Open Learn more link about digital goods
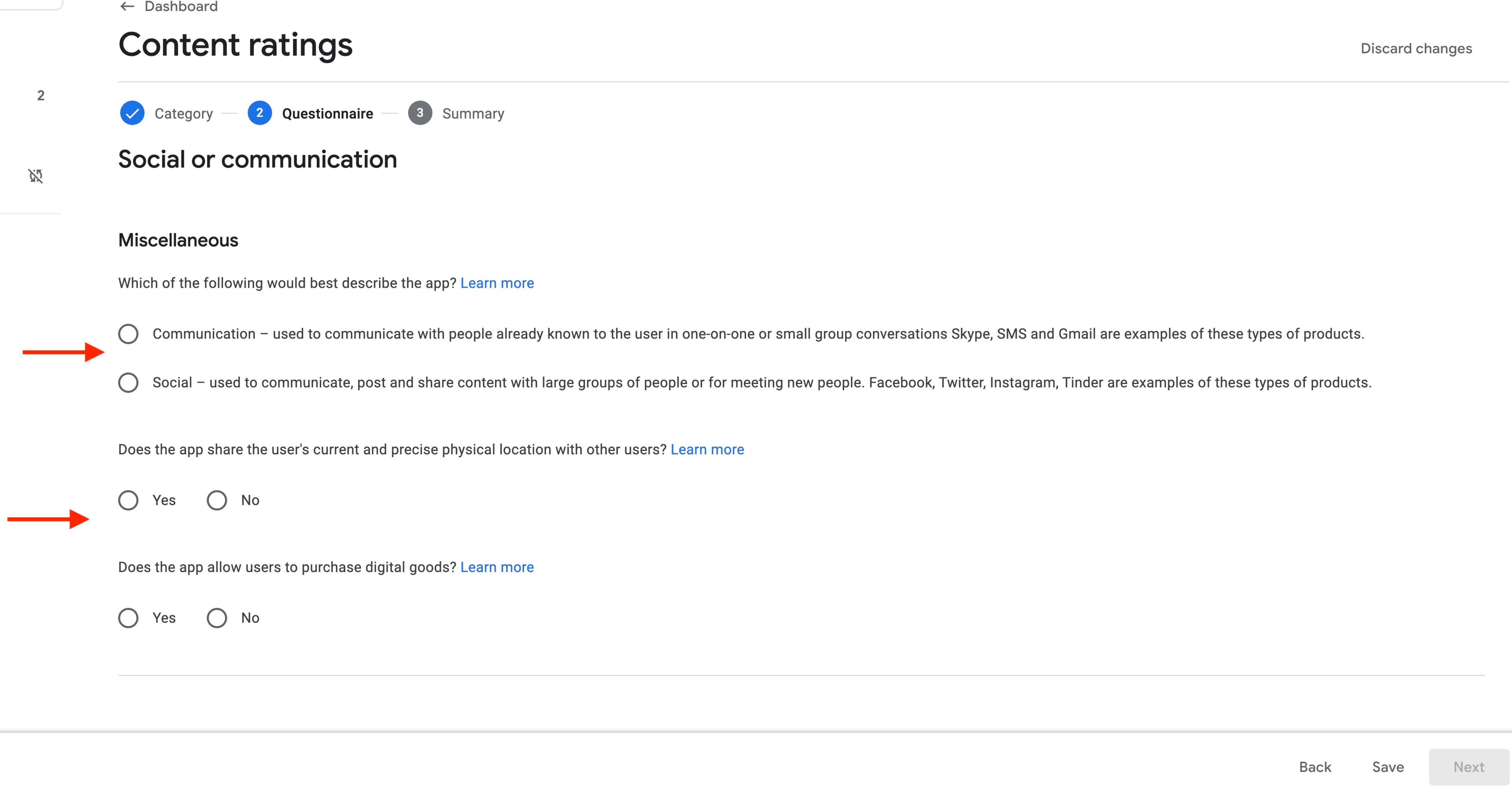The width and height of the screenshot is (1512, 793). click(x=497, y=567)
